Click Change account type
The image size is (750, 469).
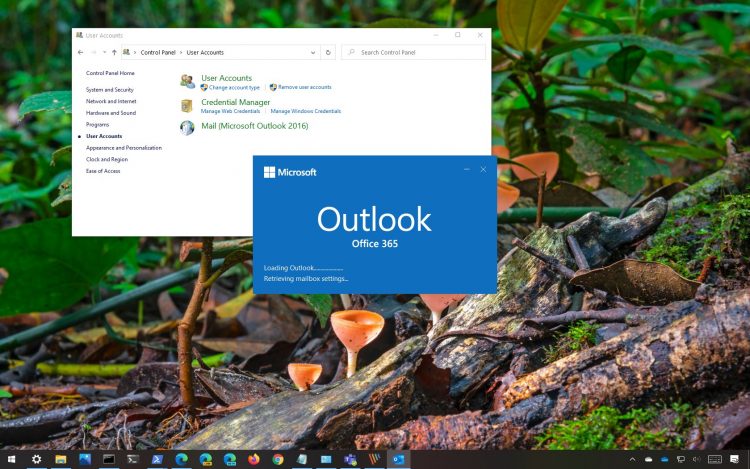(x=234, y=87)
